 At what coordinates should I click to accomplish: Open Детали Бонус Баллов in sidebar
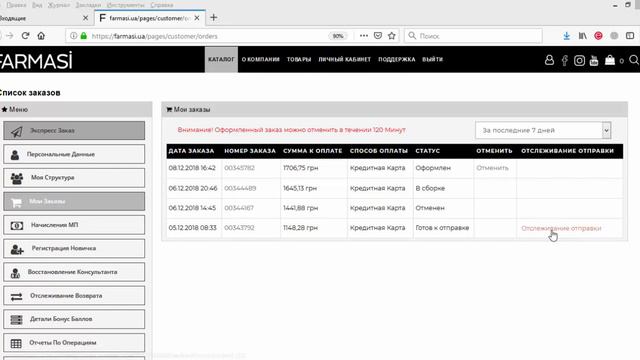point(74,319)
